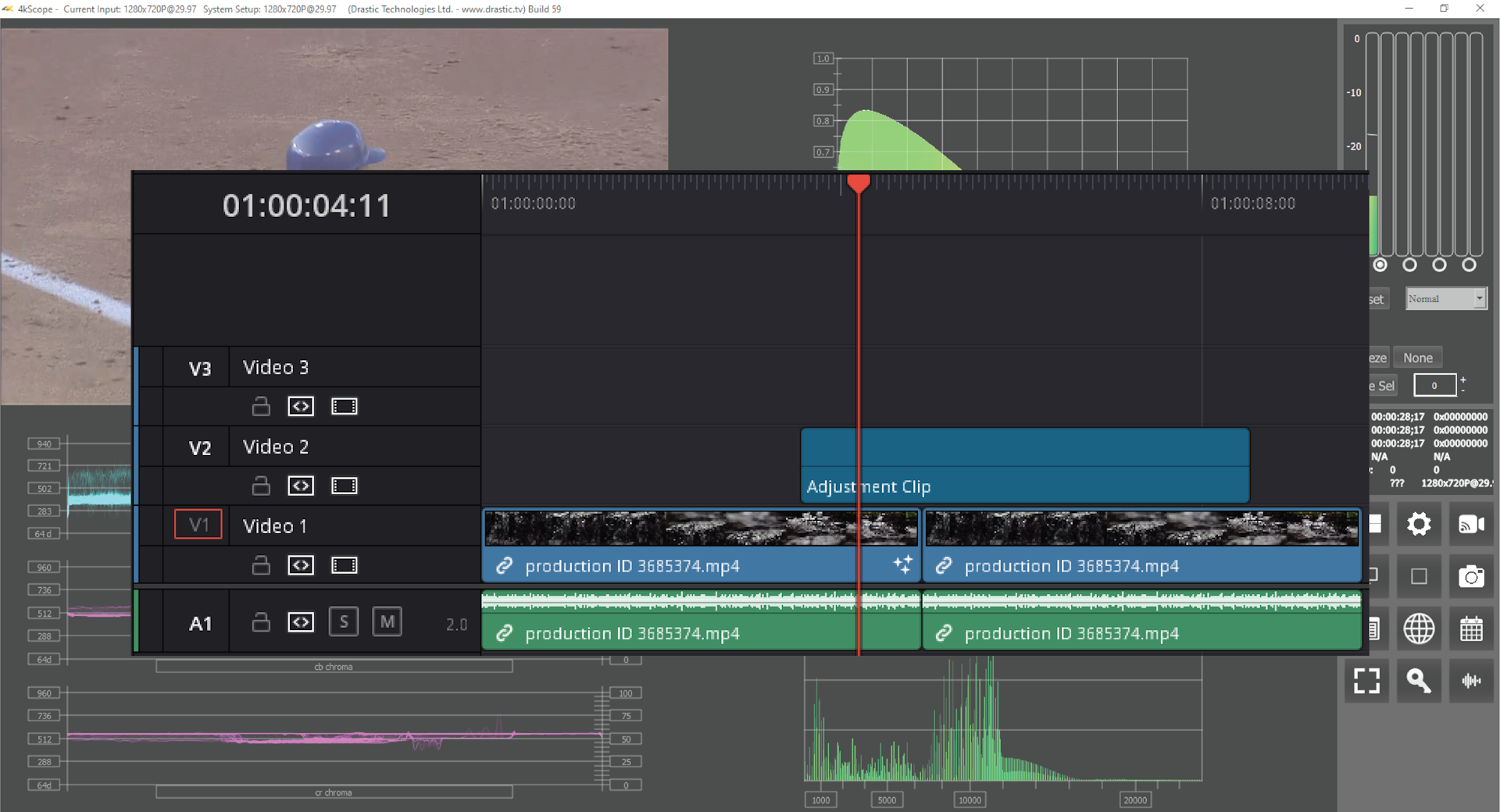Click the 01:00:04:11 timecode display
Viewport: 1500px width, 812px height.
(x=306, y=206)
